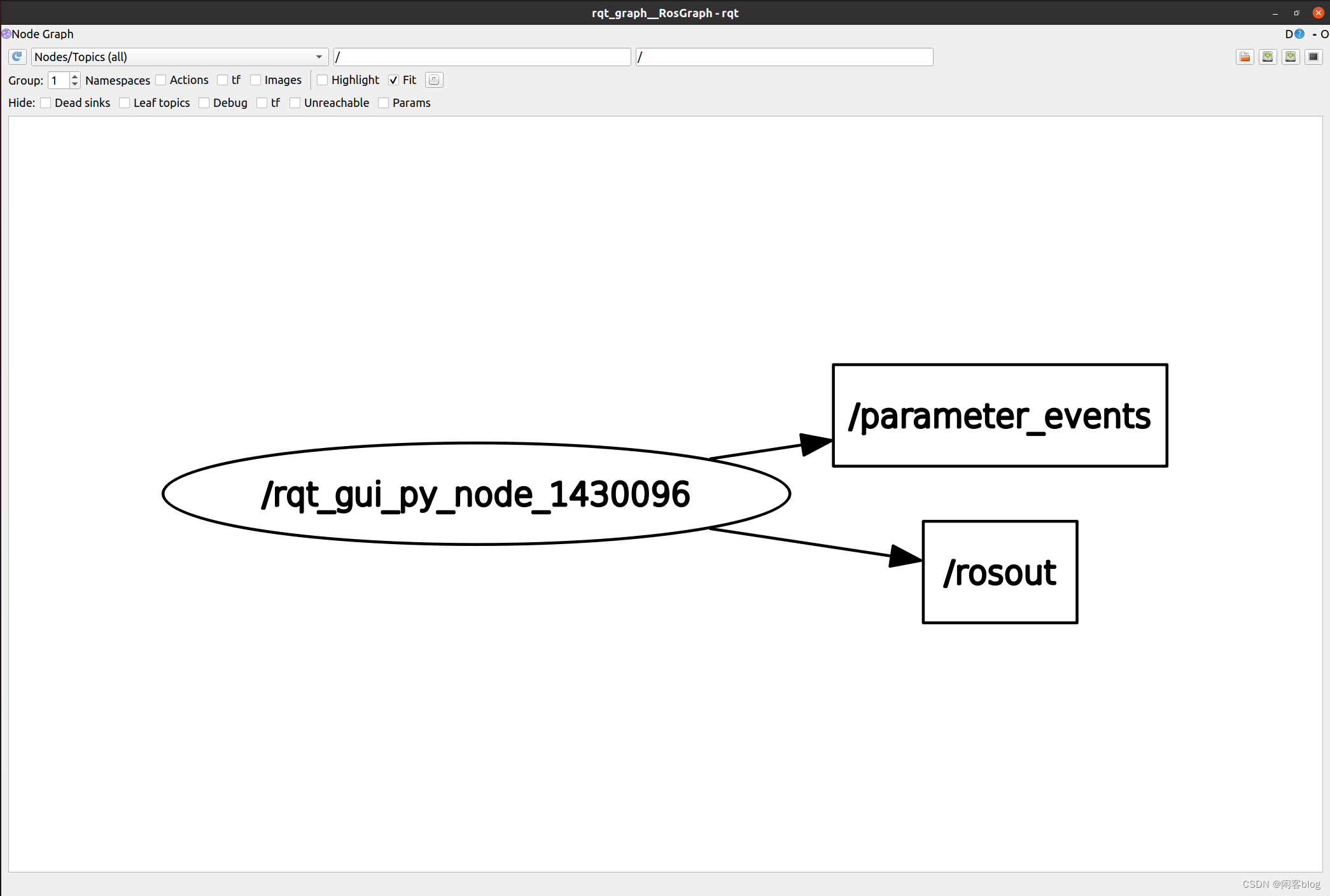Click the Actions tab filter option
The height and width of the screenshot is (896, 1330).
[163, 80]
